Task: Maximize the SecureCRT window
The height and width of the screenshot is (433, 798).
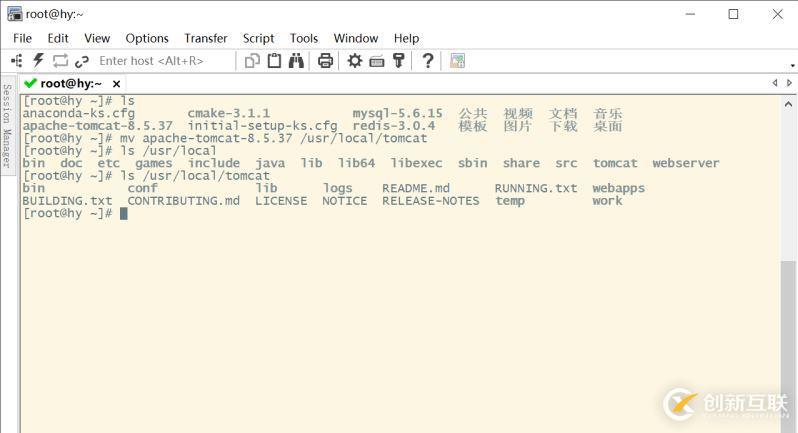Action: pos(733,14)
